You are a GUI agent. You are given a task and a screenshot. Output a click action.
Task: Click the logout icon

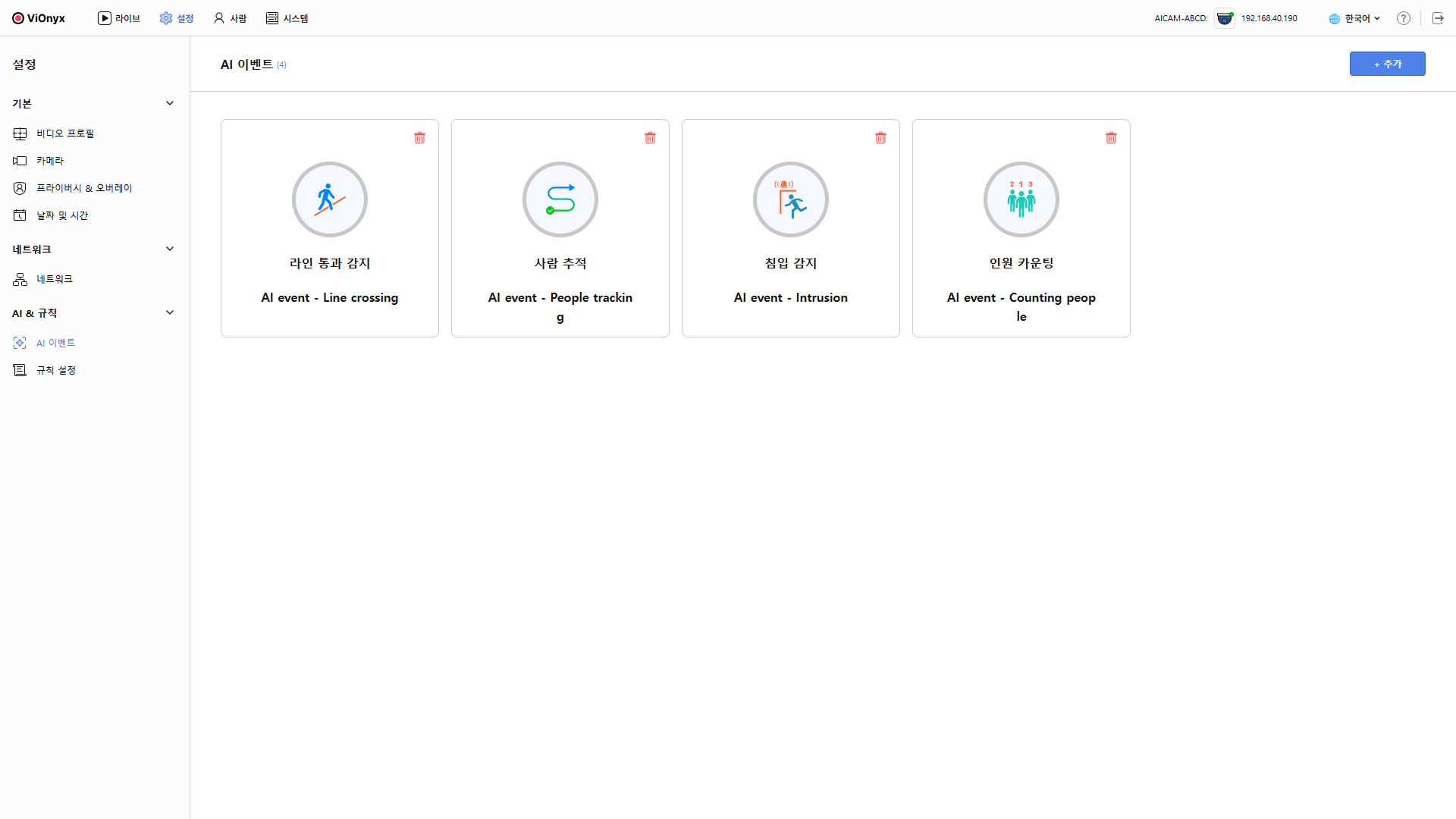point(1438,18)
